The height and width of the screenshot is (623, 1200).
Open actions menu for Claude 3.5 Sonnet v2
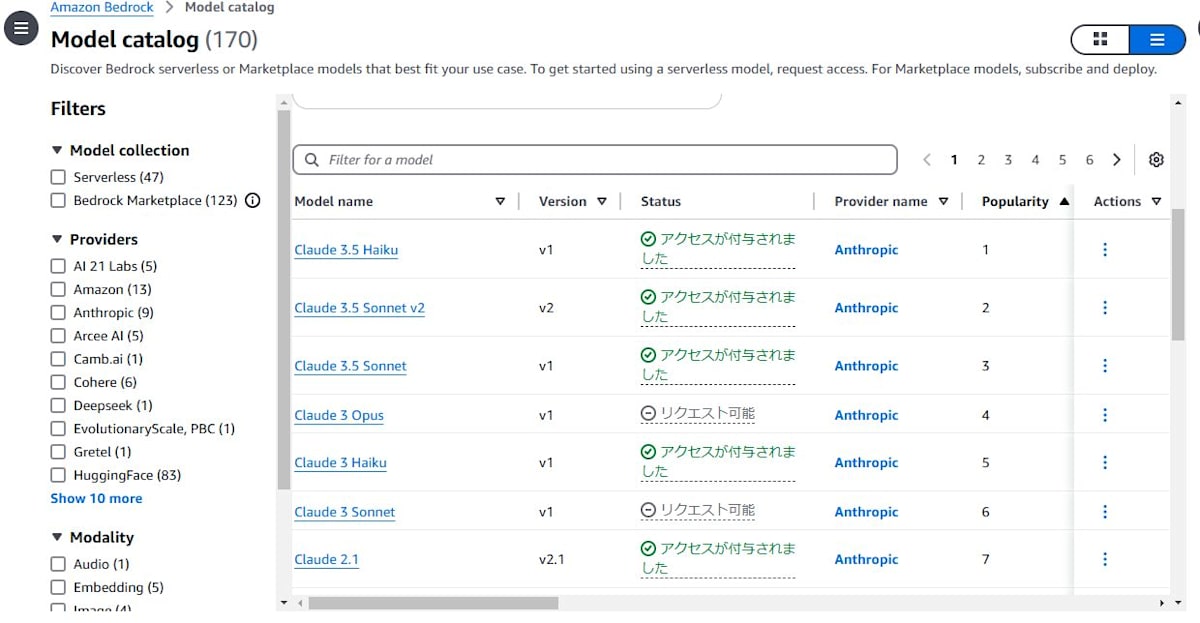[1105, 308]
